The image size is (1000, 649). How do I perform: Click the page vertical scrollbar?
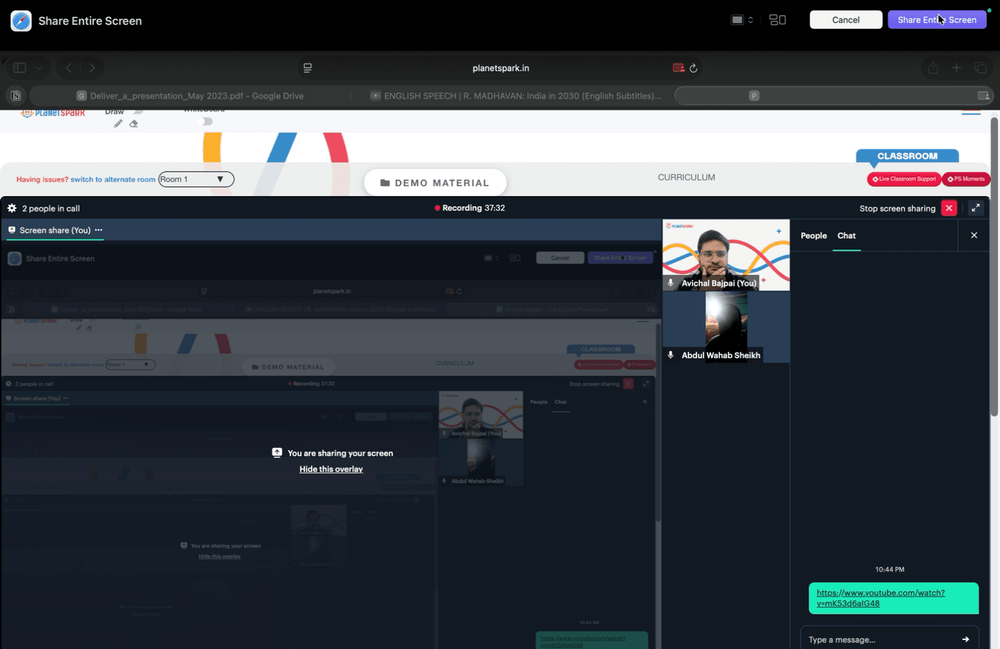click(994, 268)
